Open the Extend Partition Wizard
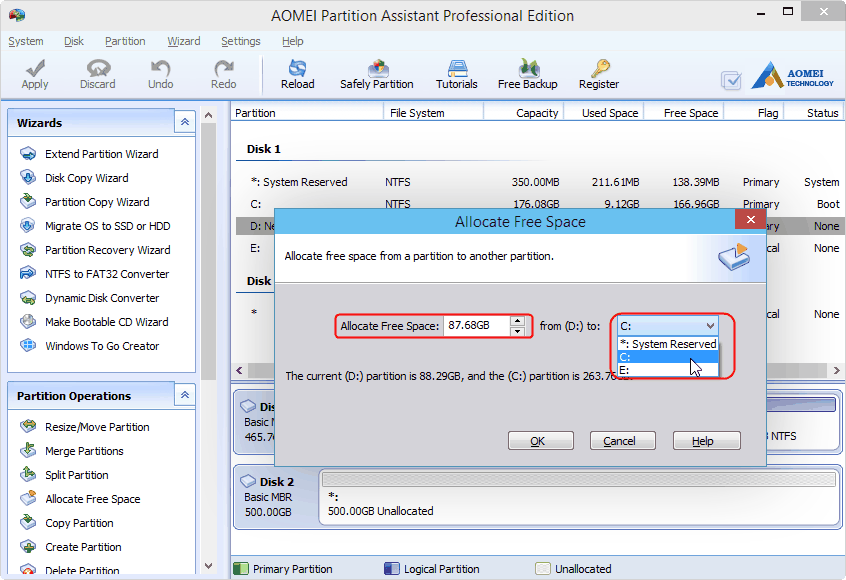The width and height of the screenshot is (846, 580). pos(101,154)
